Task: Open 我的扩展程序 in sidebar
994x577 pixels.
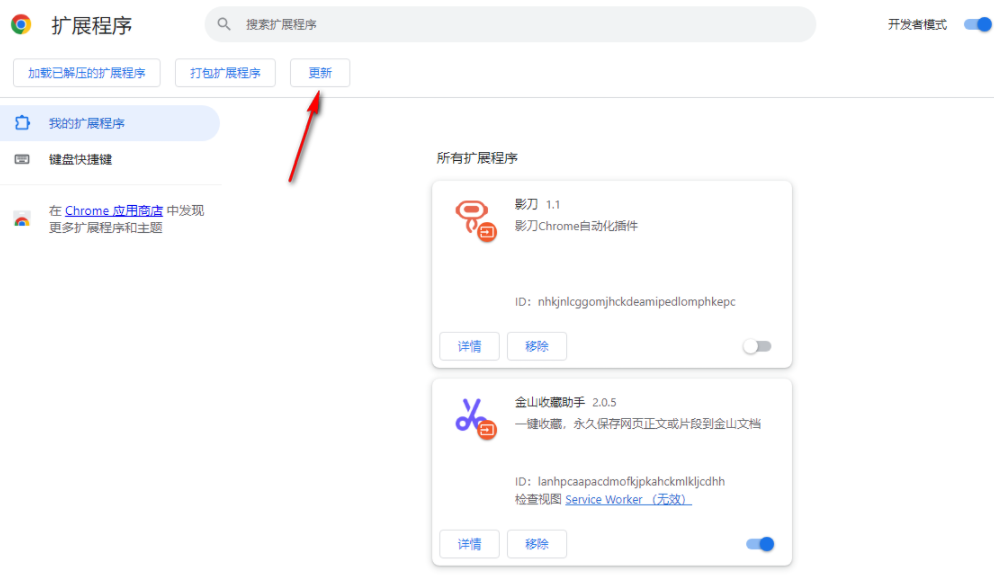Action: (110, 123)
